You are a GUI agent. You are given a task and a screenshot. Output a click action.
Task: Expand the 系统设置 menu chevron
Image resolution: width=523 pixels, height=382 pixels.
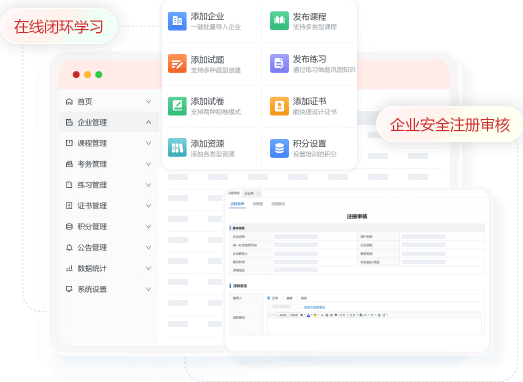pyautogui.click(x=148, y=289)
